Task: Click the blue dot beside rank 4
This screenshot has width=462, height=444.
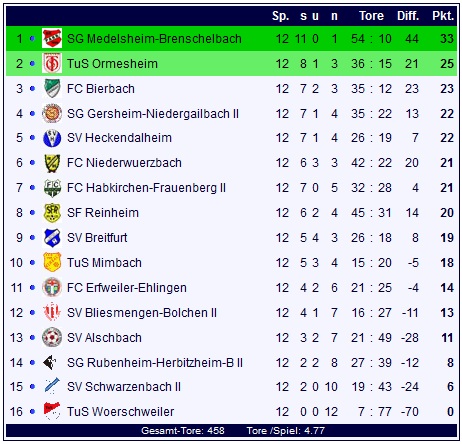Action: pos(32,114)
